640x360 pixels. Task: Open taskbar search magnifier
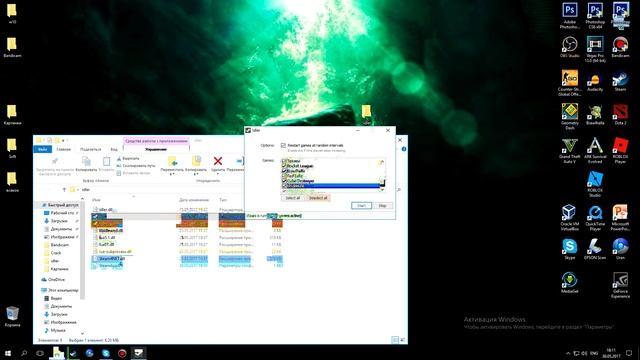[x=24, y=353]
